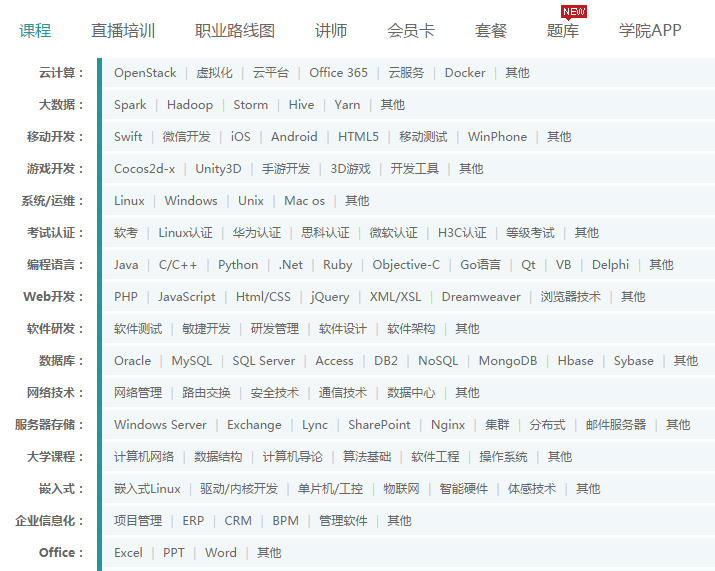Click the 敏捷开发 link
The width and height of the screenshot is (715, 571).
point(206,329)
